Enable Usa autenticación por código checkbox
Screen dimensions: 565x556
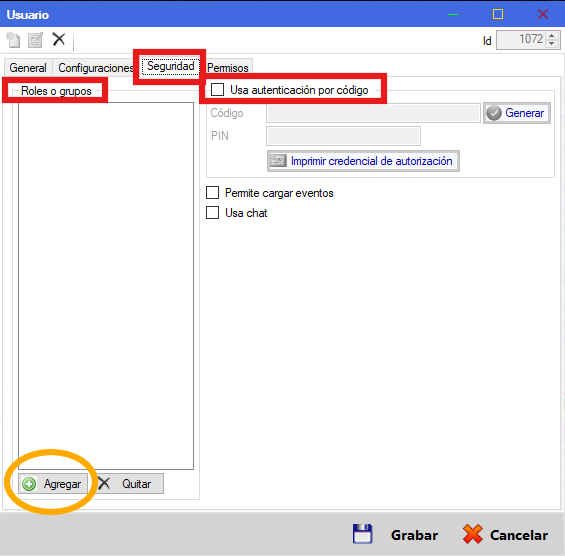click(217, 89)
